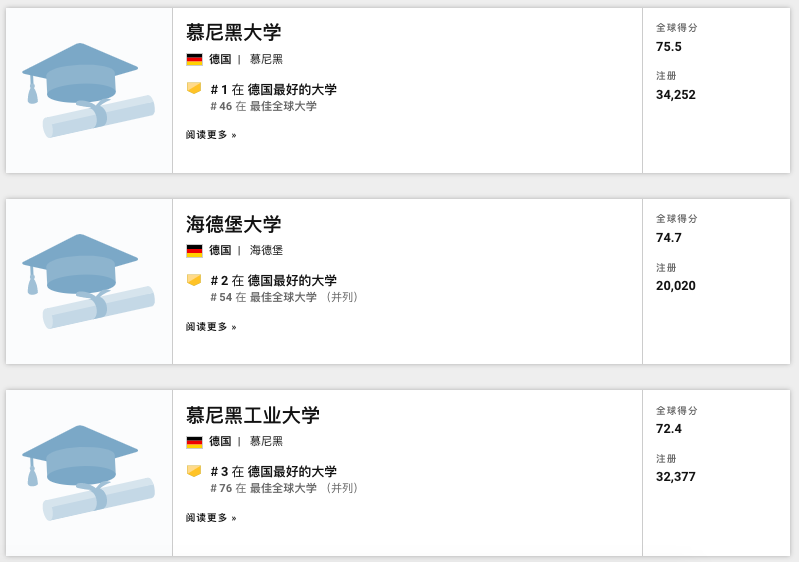This screenshot has height=562, width=799.
Task: Click the German flag icon under 海德堡大学
Action: pos(194,250)
